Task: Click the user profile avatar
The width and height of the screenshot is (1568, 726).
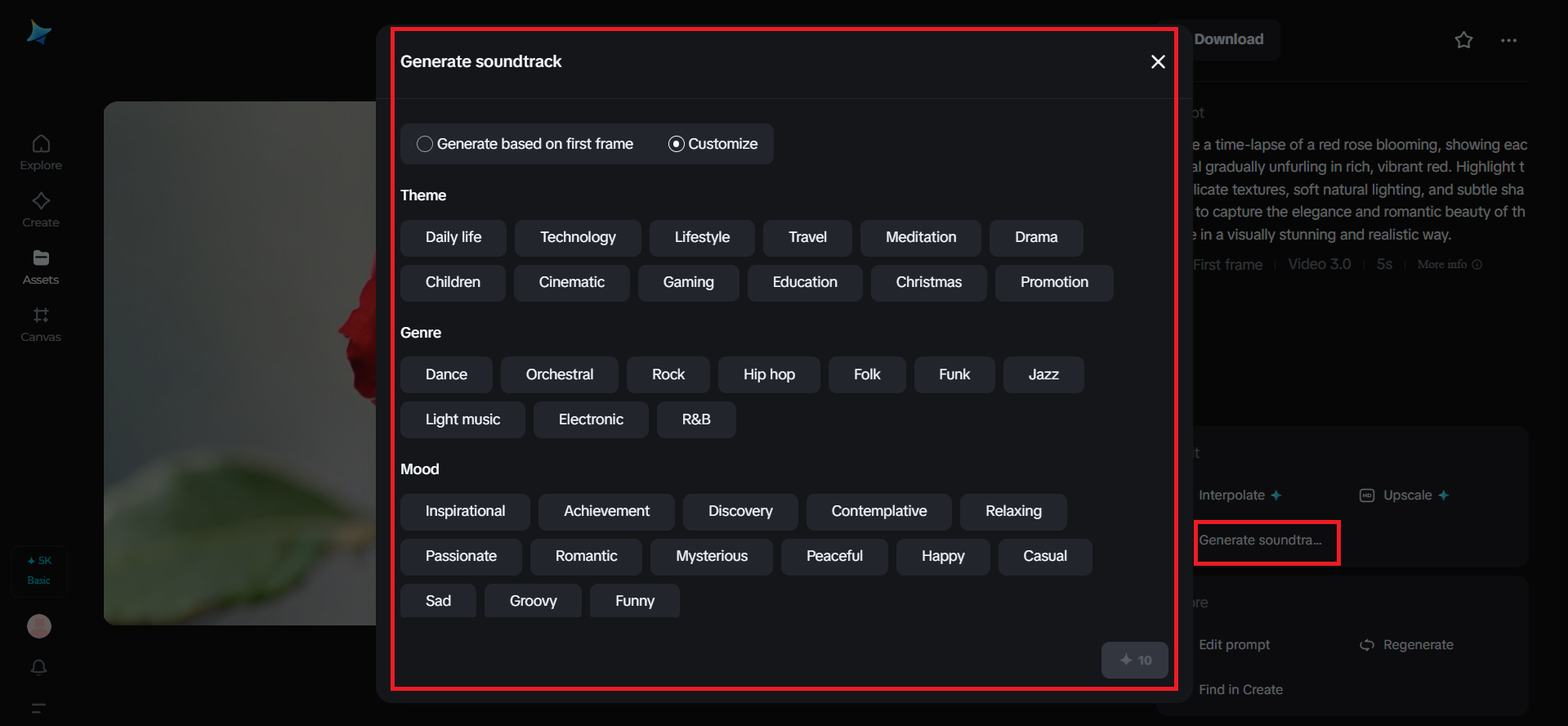Action: (x=39, y=626)
